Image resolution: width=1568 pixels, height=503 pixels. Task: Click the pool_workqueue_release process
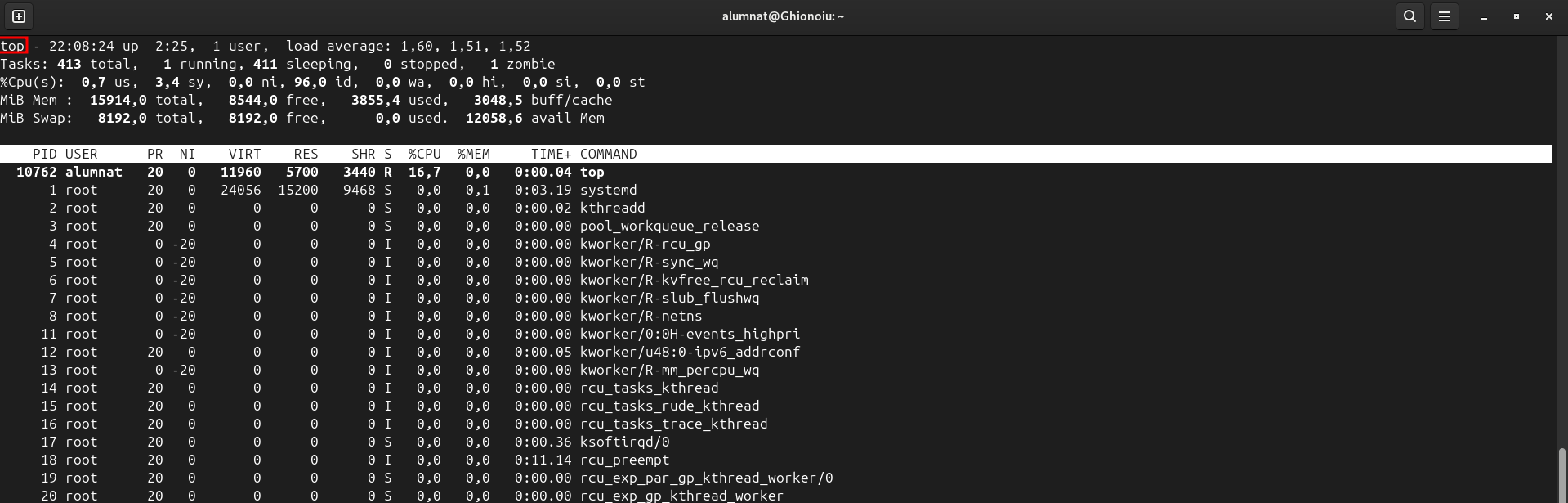pyautogui.click(x=669, y=226)
